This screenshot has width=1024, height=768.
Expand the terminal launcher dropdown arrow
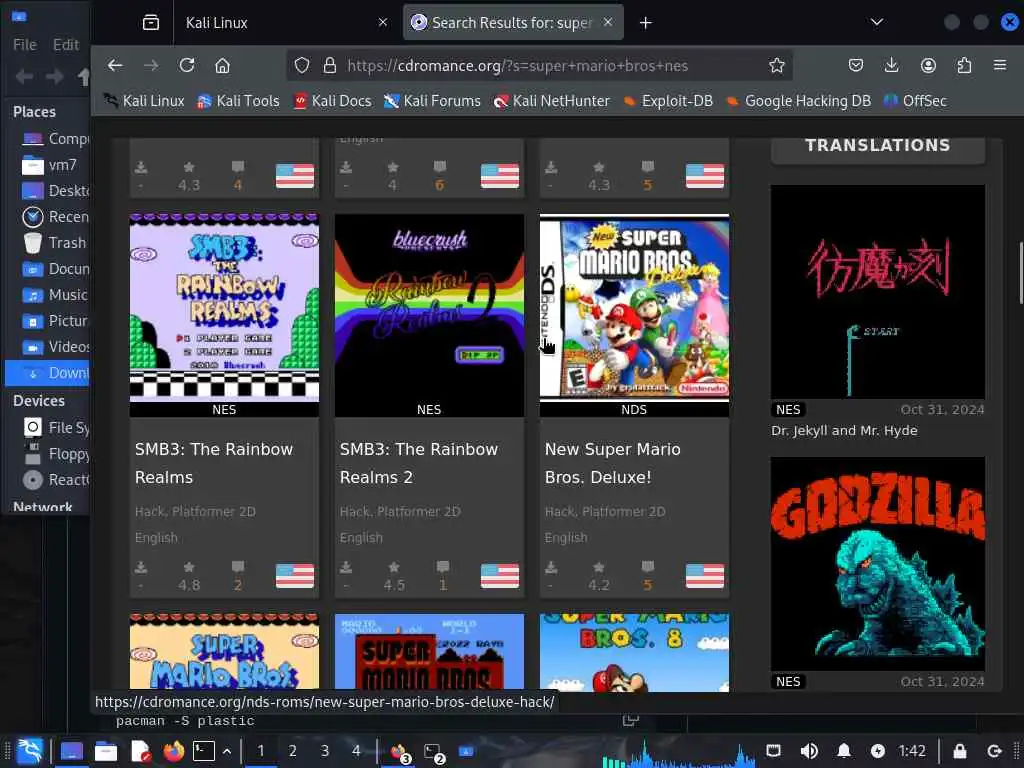227,751
